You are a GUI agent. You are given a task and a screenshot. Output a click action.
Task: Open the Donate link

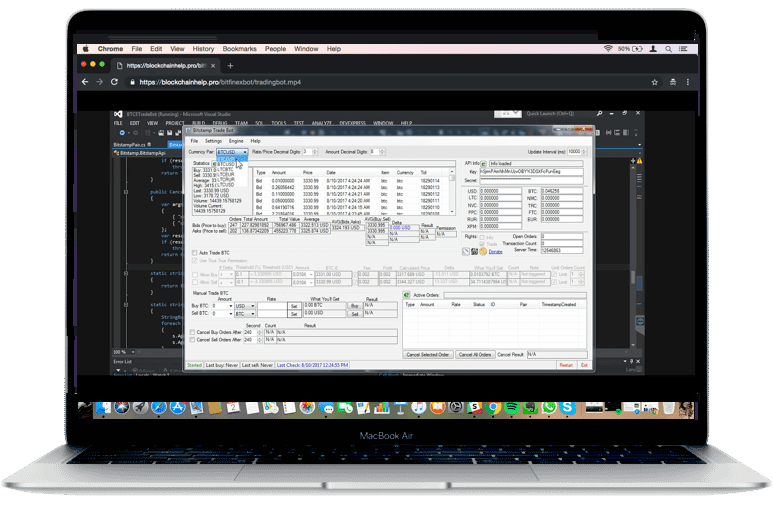point(495,252)
